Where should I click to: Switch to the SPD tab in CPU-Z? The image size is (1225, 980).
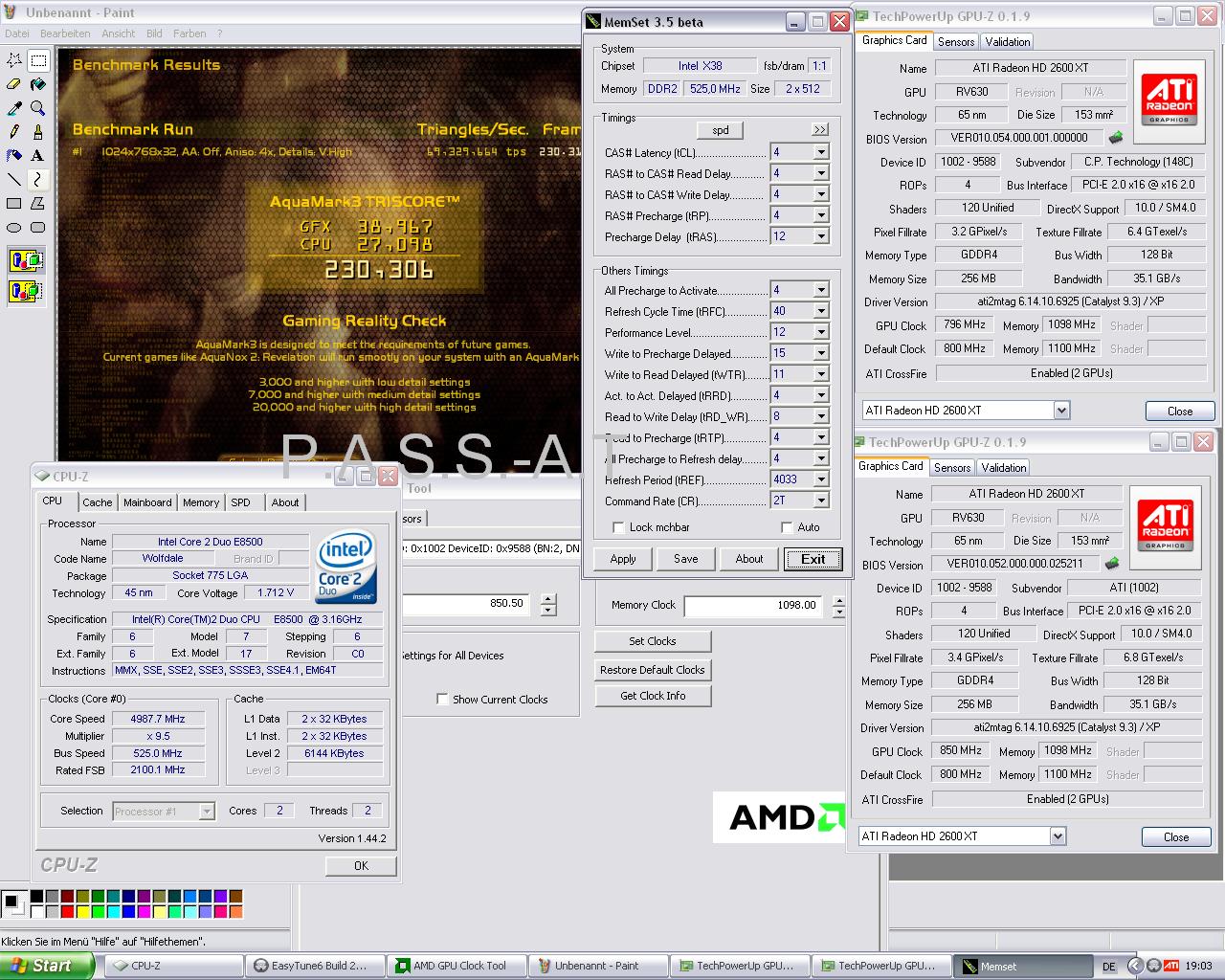[x=241, y=502]
